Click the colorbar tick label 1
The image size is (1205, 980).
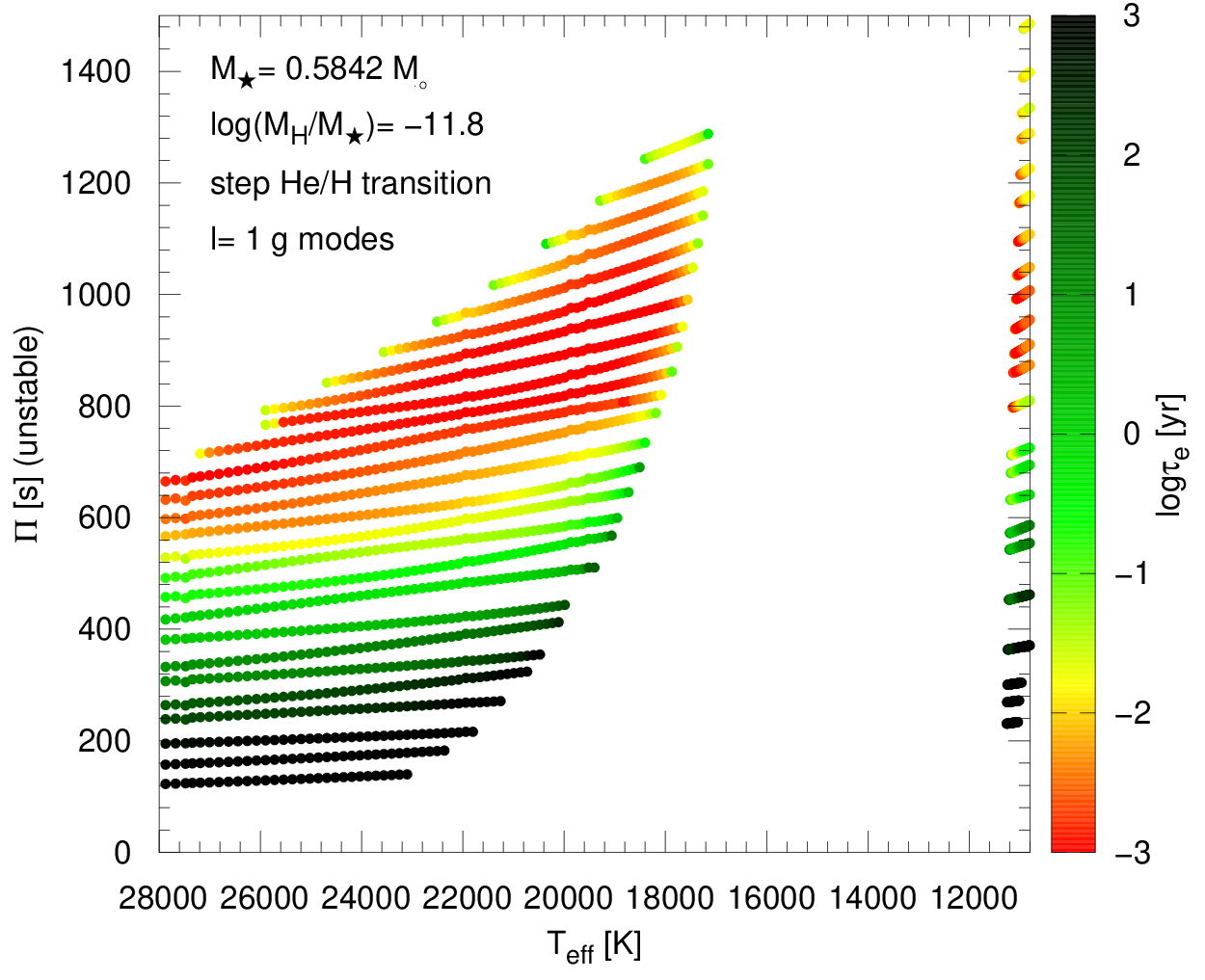1133,295
